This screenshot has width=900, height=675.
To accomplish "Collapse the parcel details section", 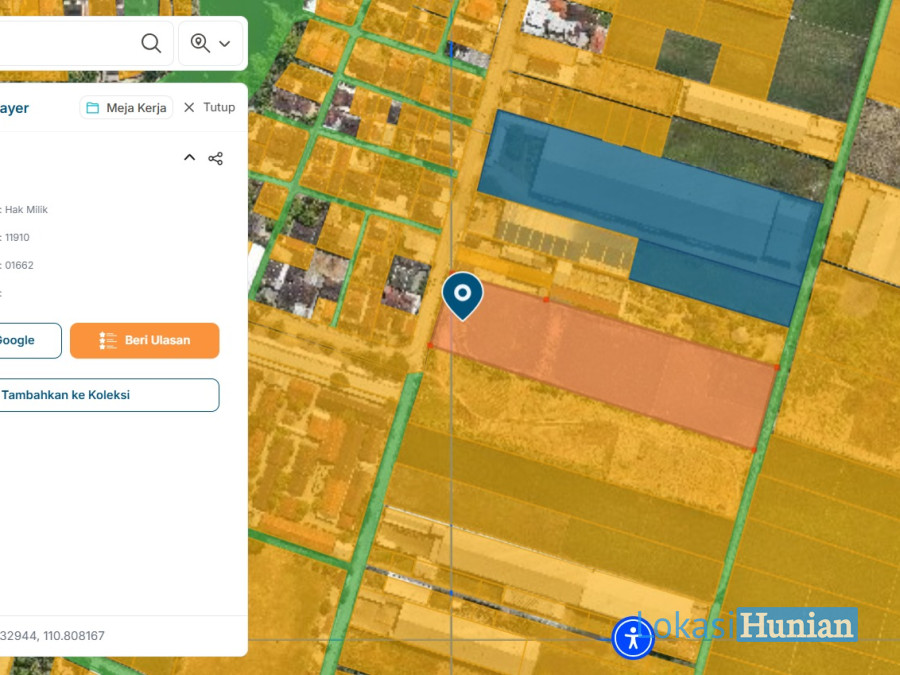I will 189,158.
